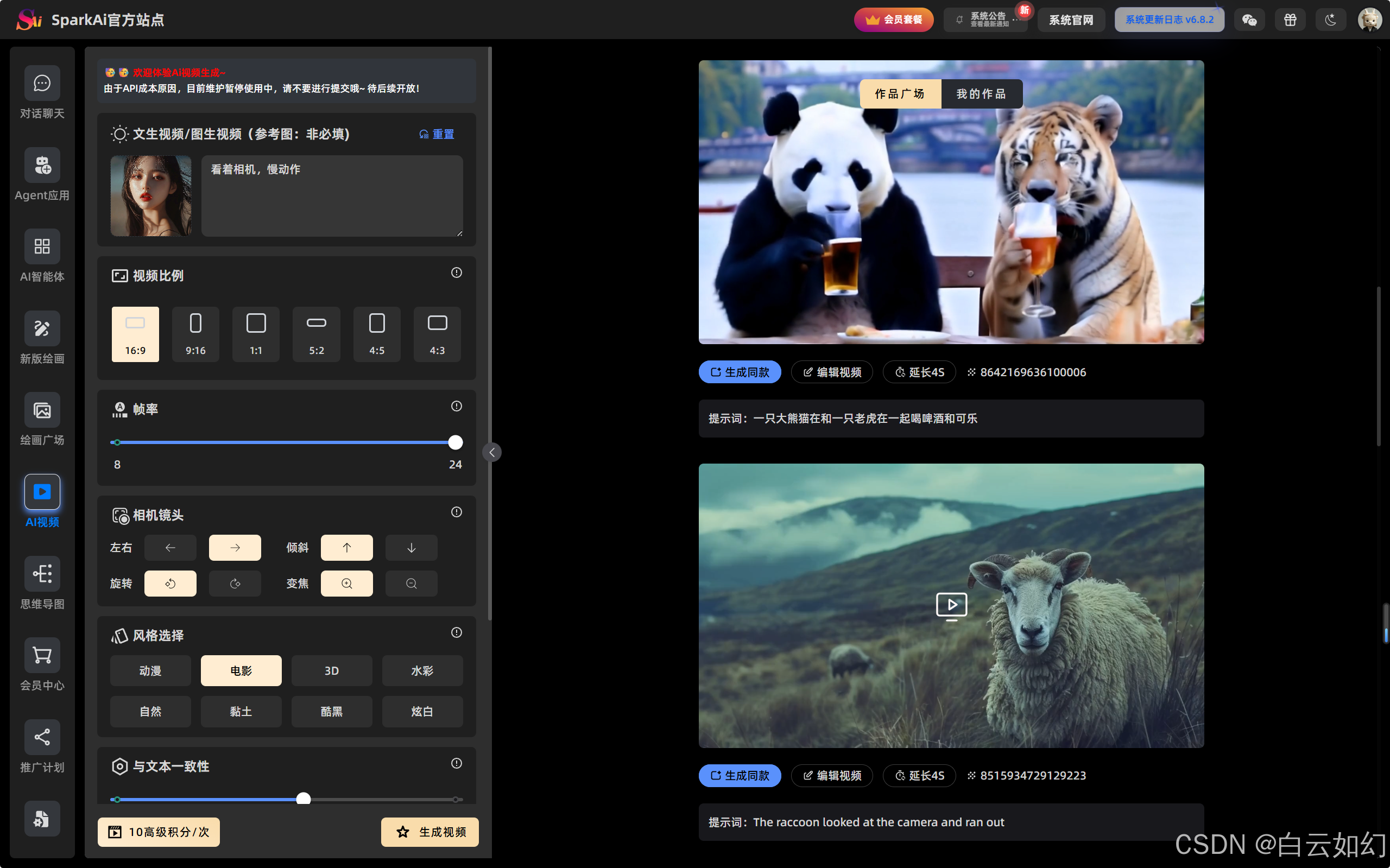Click the 重置 reset link

437,134
